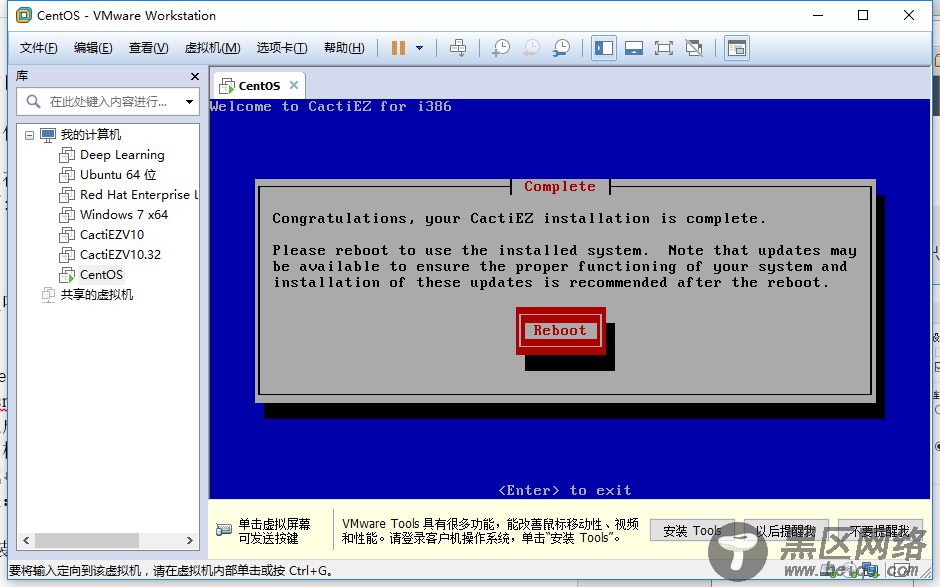Click the Reboot button in installer
This screenshot has height=587, width=940.
[561, 330]
